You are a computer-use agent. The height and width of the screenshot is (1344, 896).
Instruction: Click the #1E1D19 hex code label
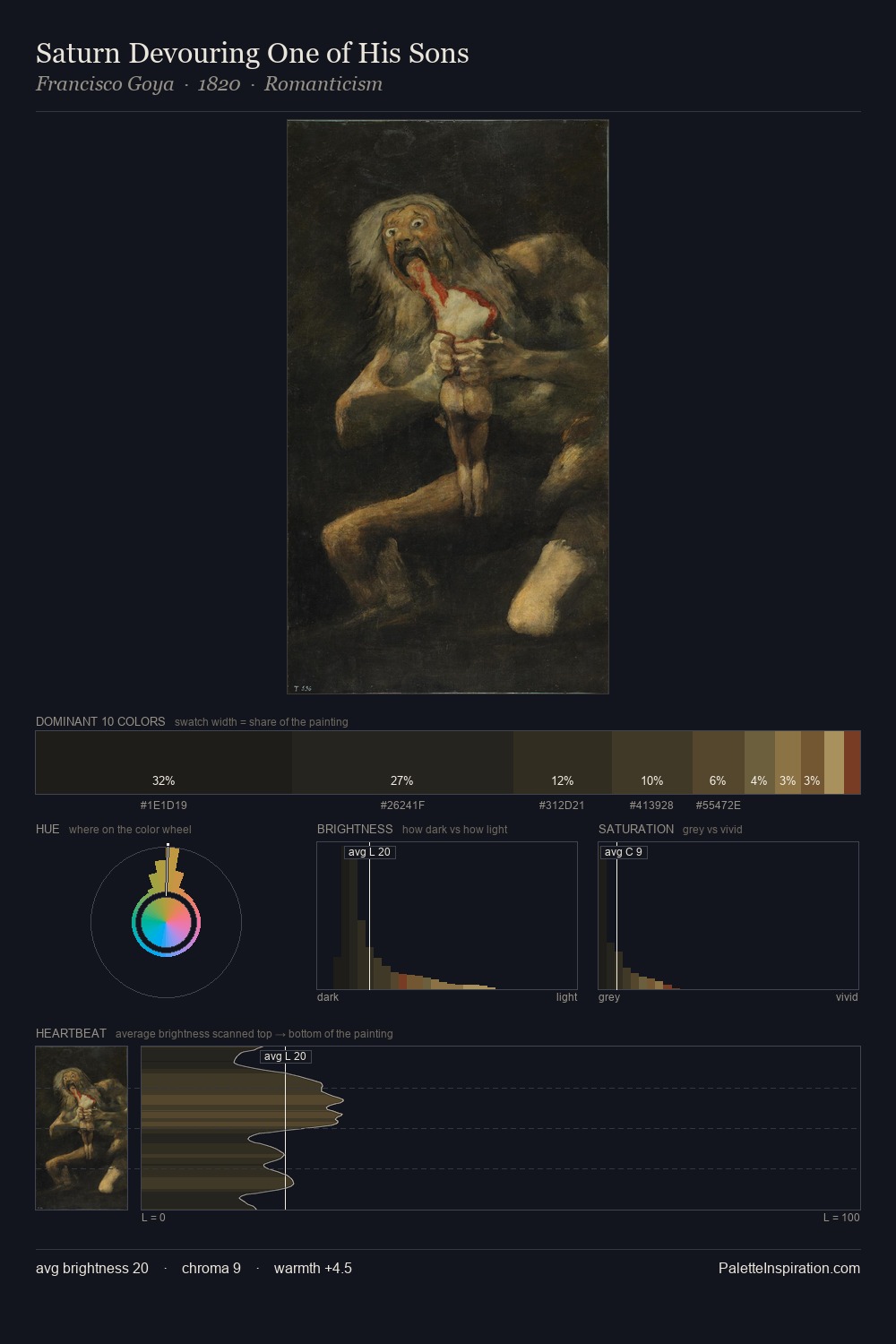click(164, 806)
